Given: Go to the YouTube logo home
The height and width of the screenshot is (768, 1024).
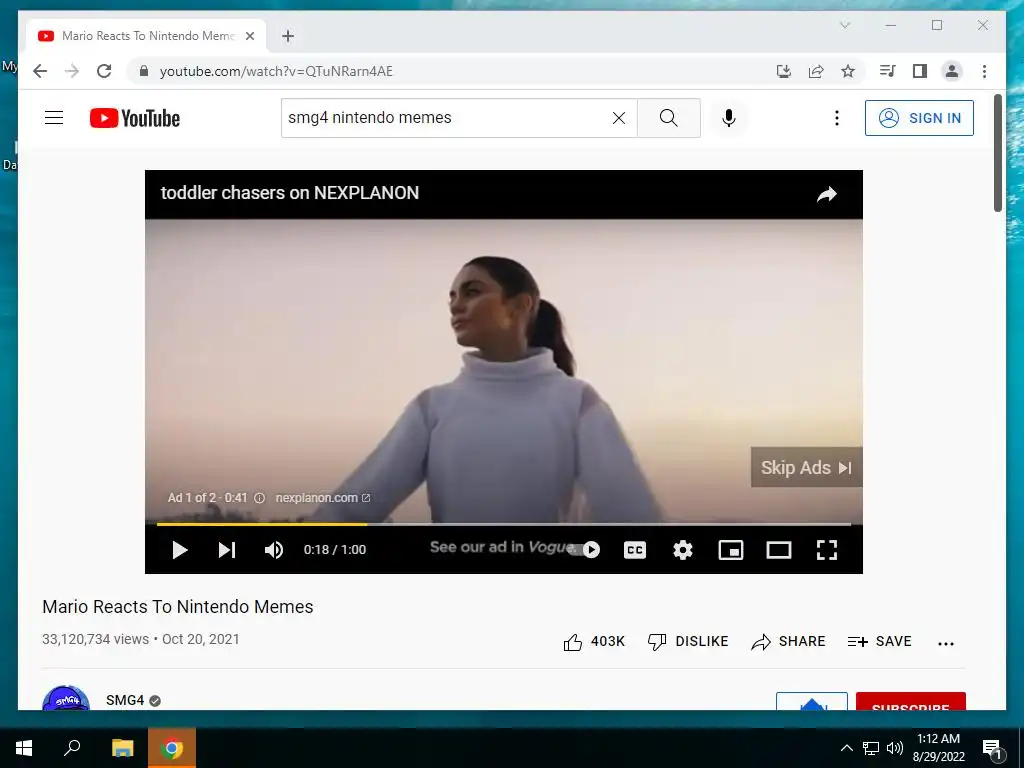Looking at the screenshot, I should coord(135,118).
